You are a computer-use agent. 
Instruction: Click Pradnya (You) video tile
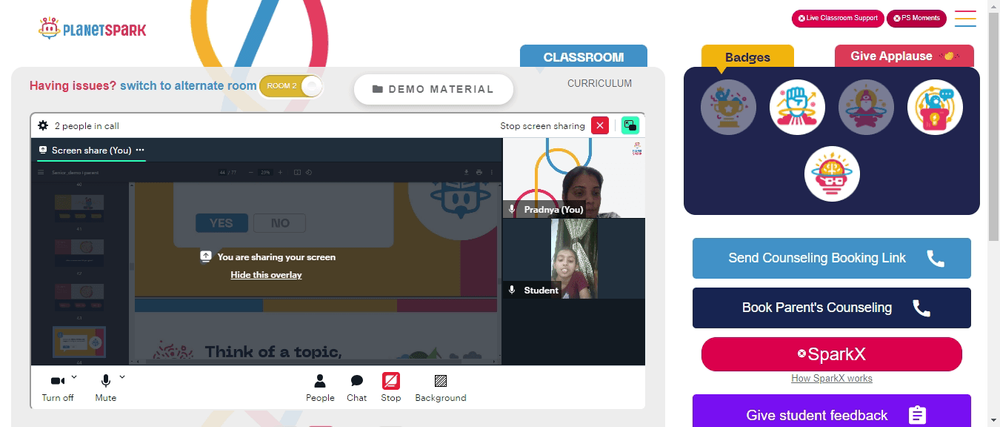pos(574,178)
